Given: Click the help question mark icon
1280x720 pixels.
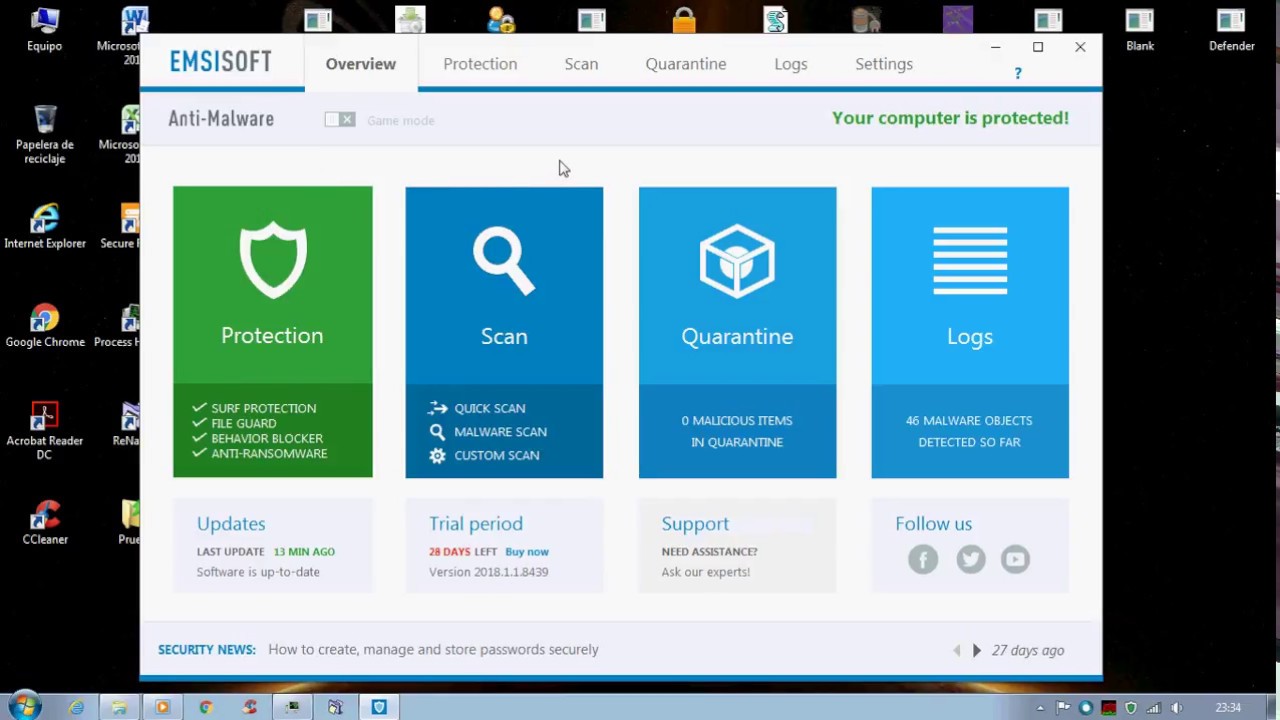Looking at the screenshot, I should tap(1018, 73).
